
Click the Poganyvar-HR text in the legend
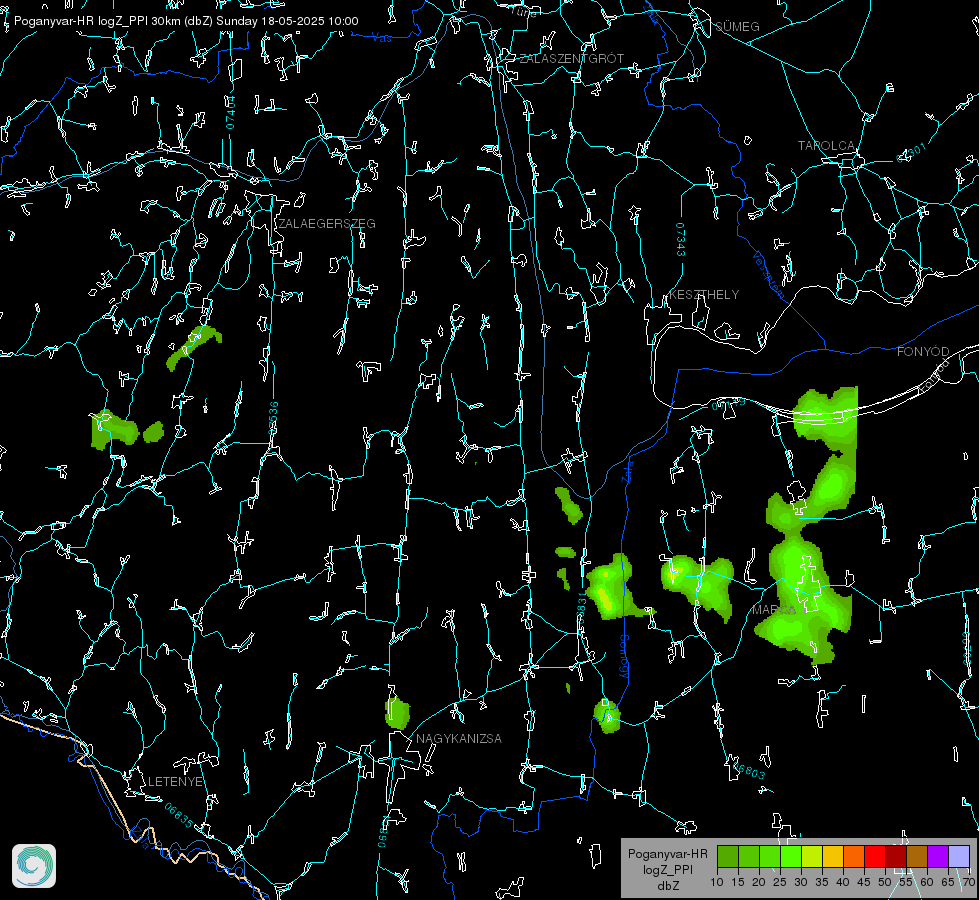tap(667, 853)
